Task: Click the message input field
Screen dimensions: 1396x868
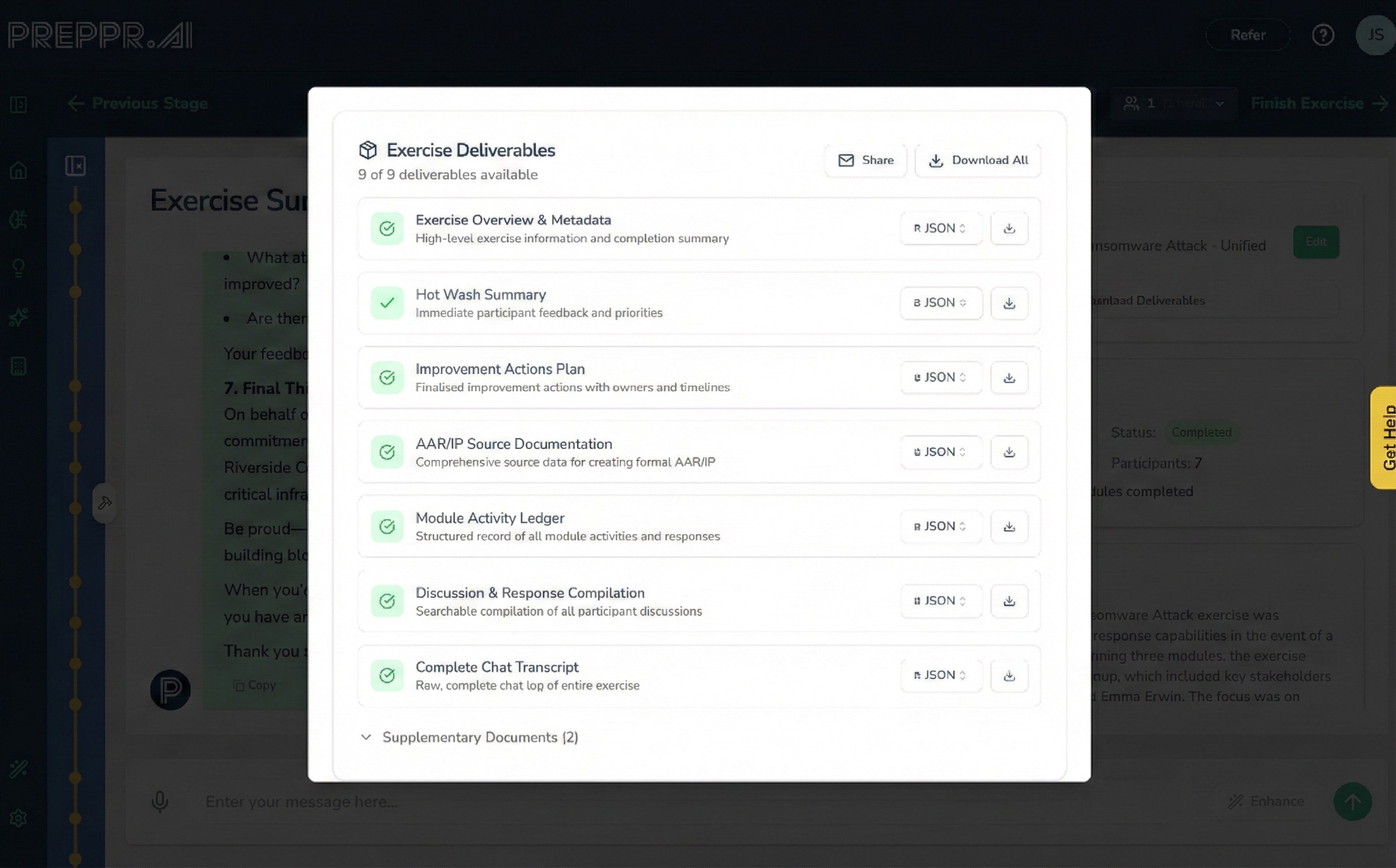Action: (689, 802)
